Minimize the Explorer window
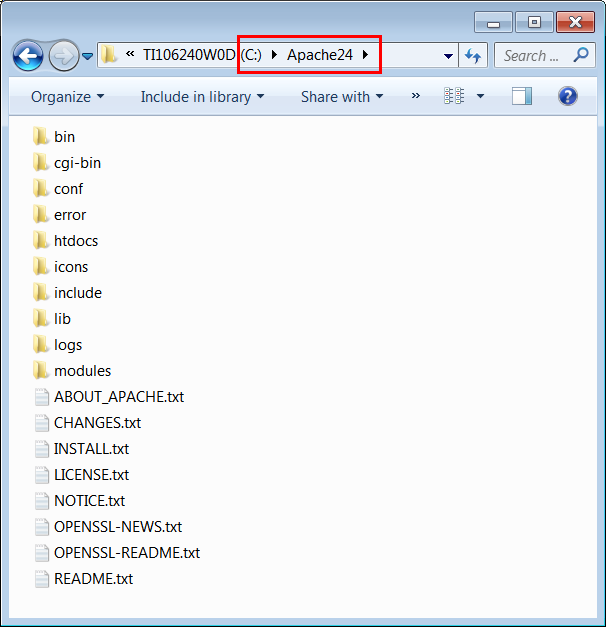Screen dimensions: 606x627 [x=493, y=22]
